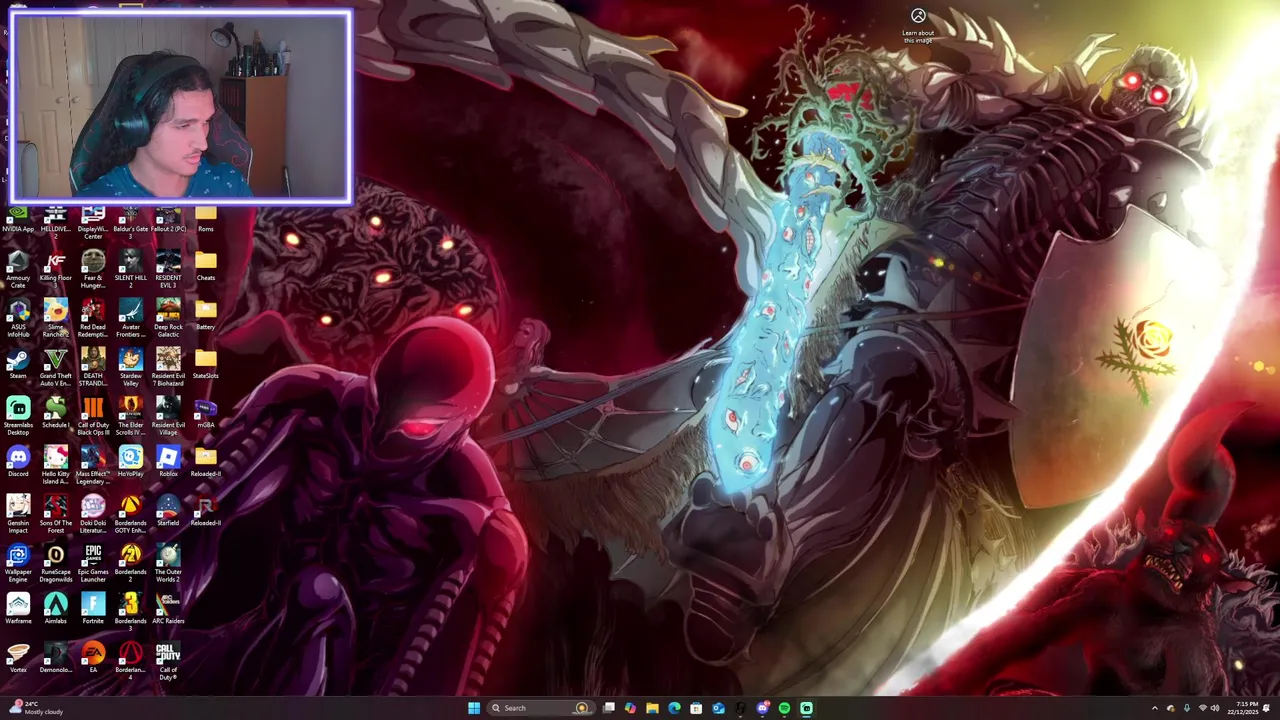Select the Armoury Crate shortcut

18,269
